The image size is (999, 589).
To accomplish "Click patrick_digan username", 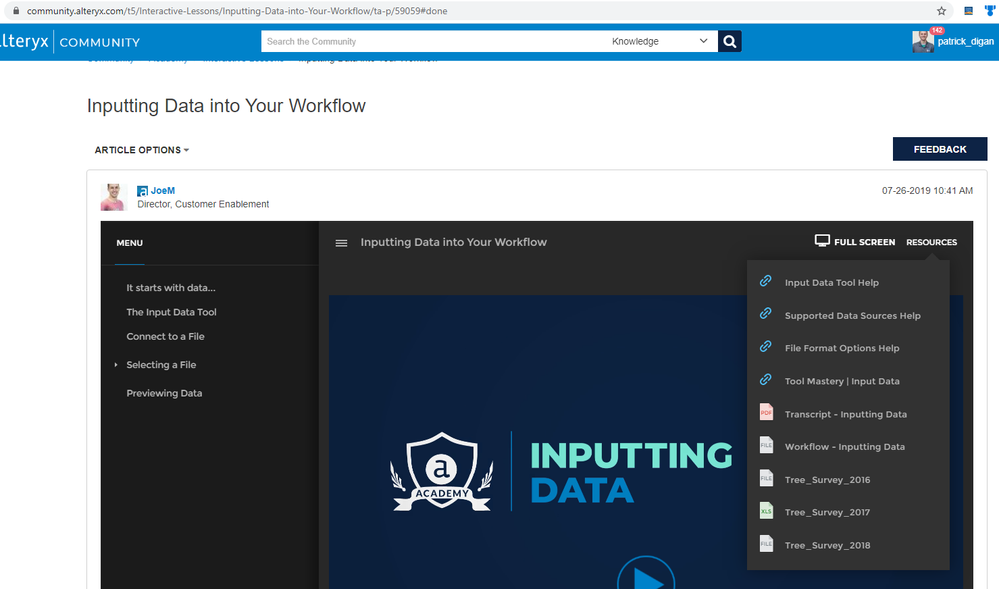I will pos(965,41).
